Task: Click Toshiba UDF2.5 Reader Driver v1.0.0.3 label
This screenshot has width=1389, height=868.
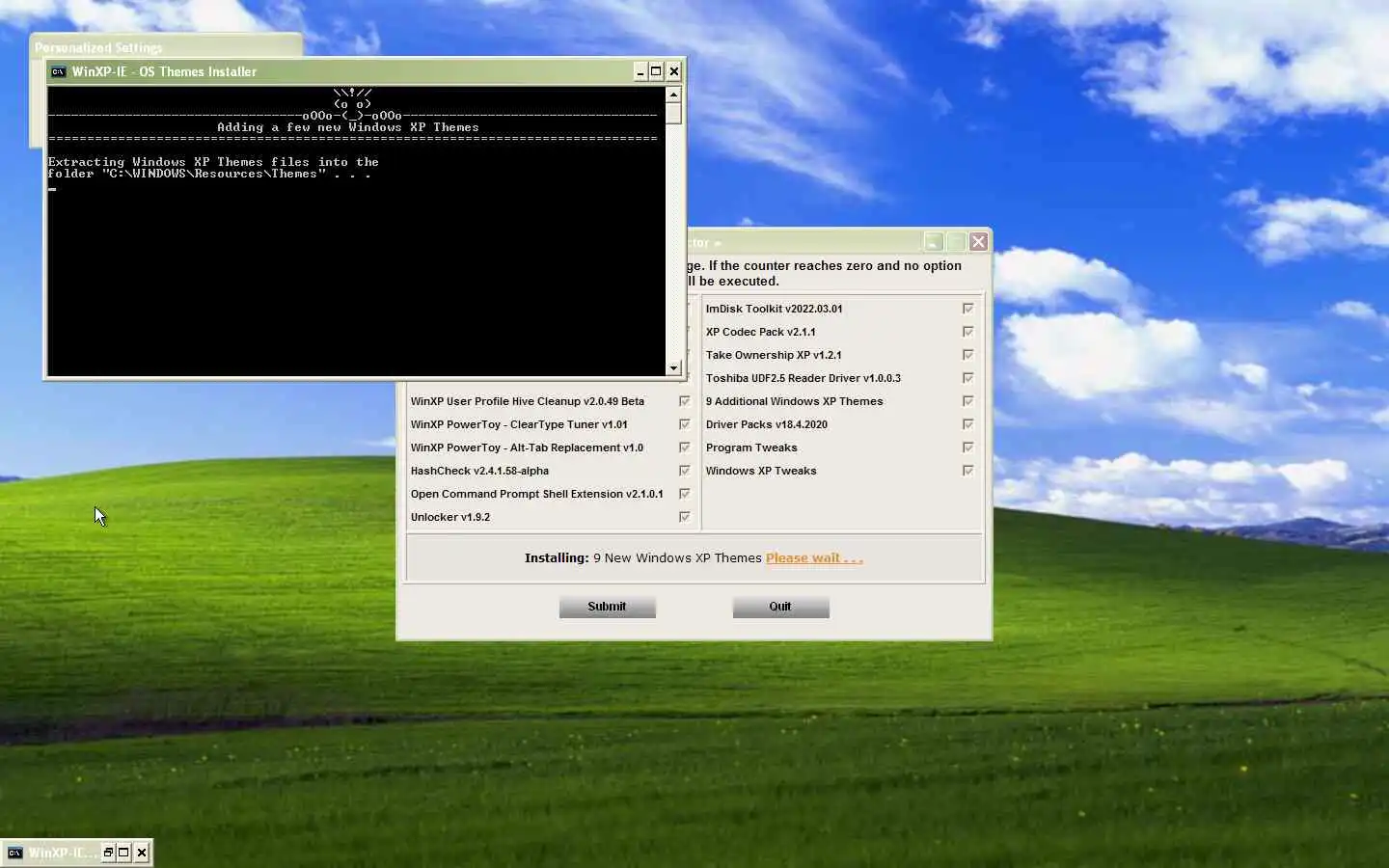Action: click(x=803, y=378)
